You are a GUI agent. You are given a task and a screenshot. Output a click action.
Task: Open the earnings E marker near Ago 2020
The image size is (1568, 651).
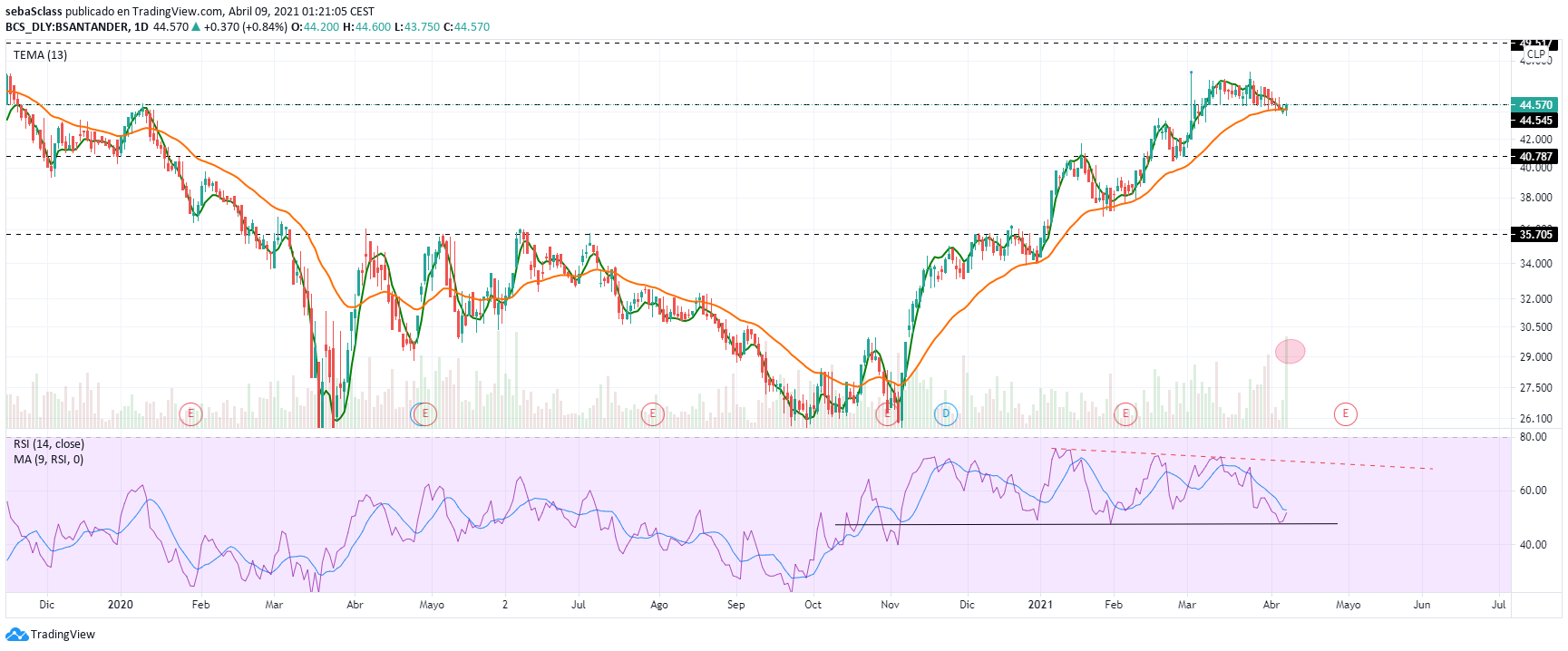coord(653,414)
